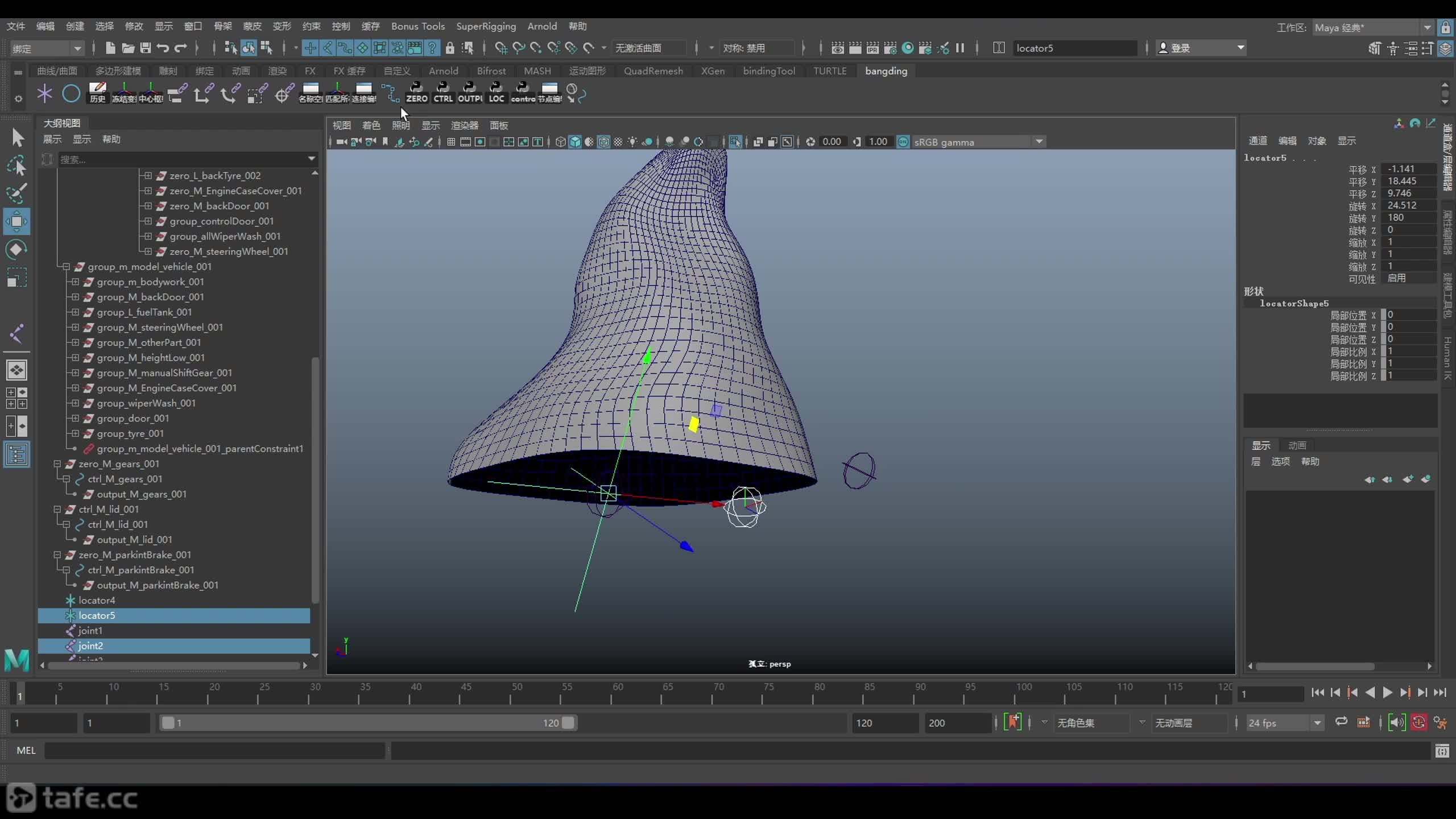Open the SuperRigging menu
This screenshot has height=819, width=1456.
pos(486,26)
